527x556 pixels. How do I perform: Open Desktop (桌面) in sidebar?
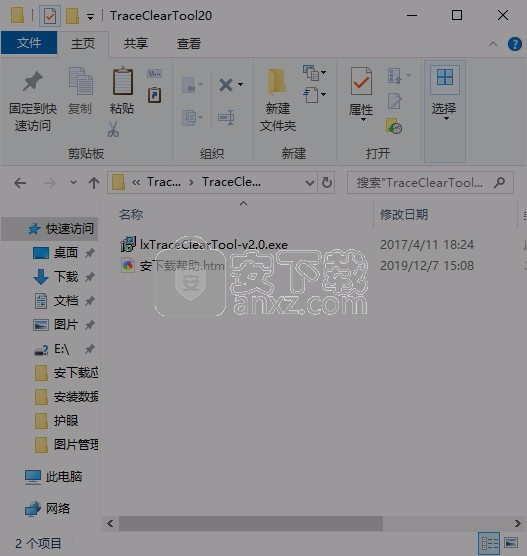pyautogui.click(x=66, y=253)
